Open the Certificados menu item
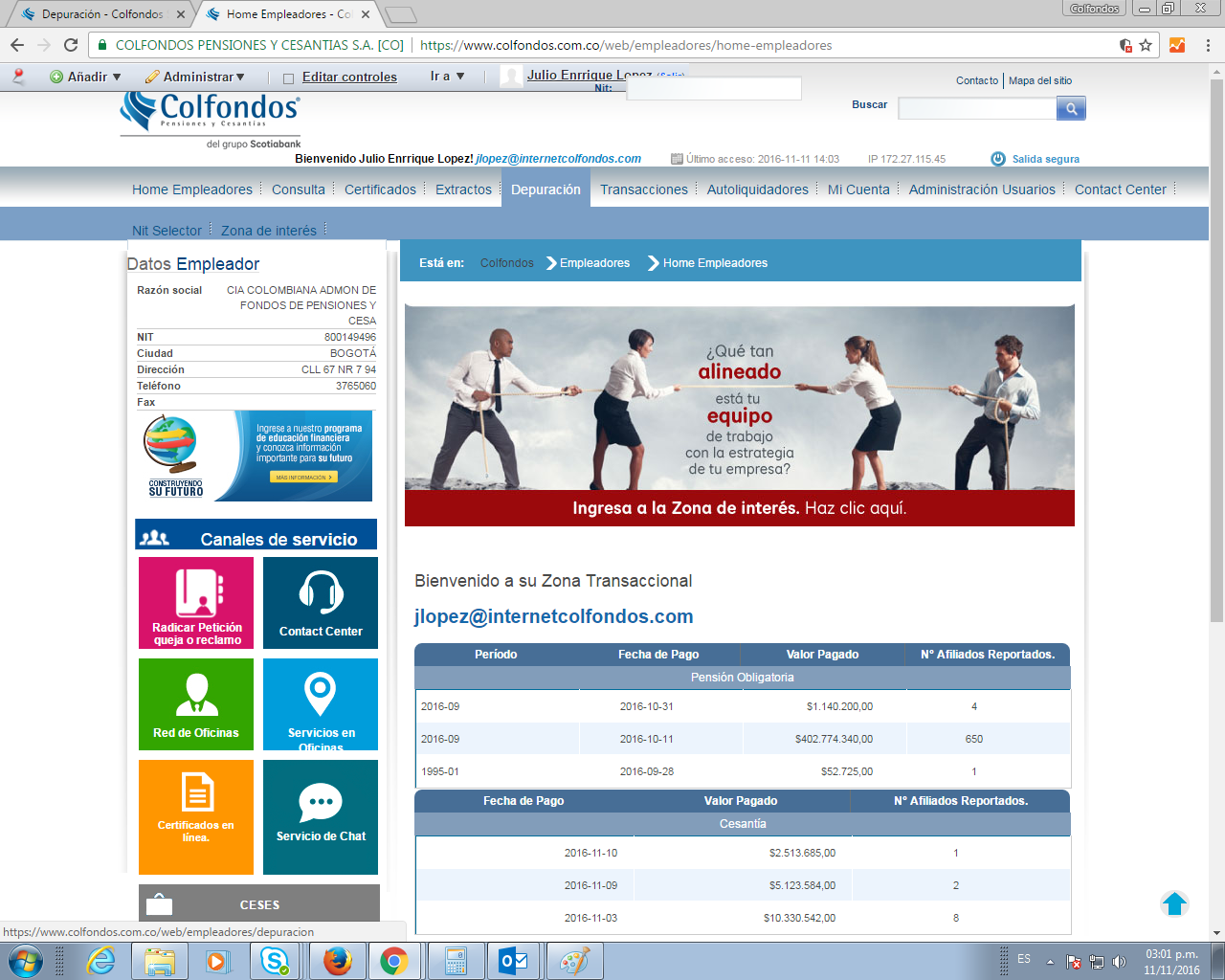Viewport: 1225px width, 980px height. (x=380, y=189)
